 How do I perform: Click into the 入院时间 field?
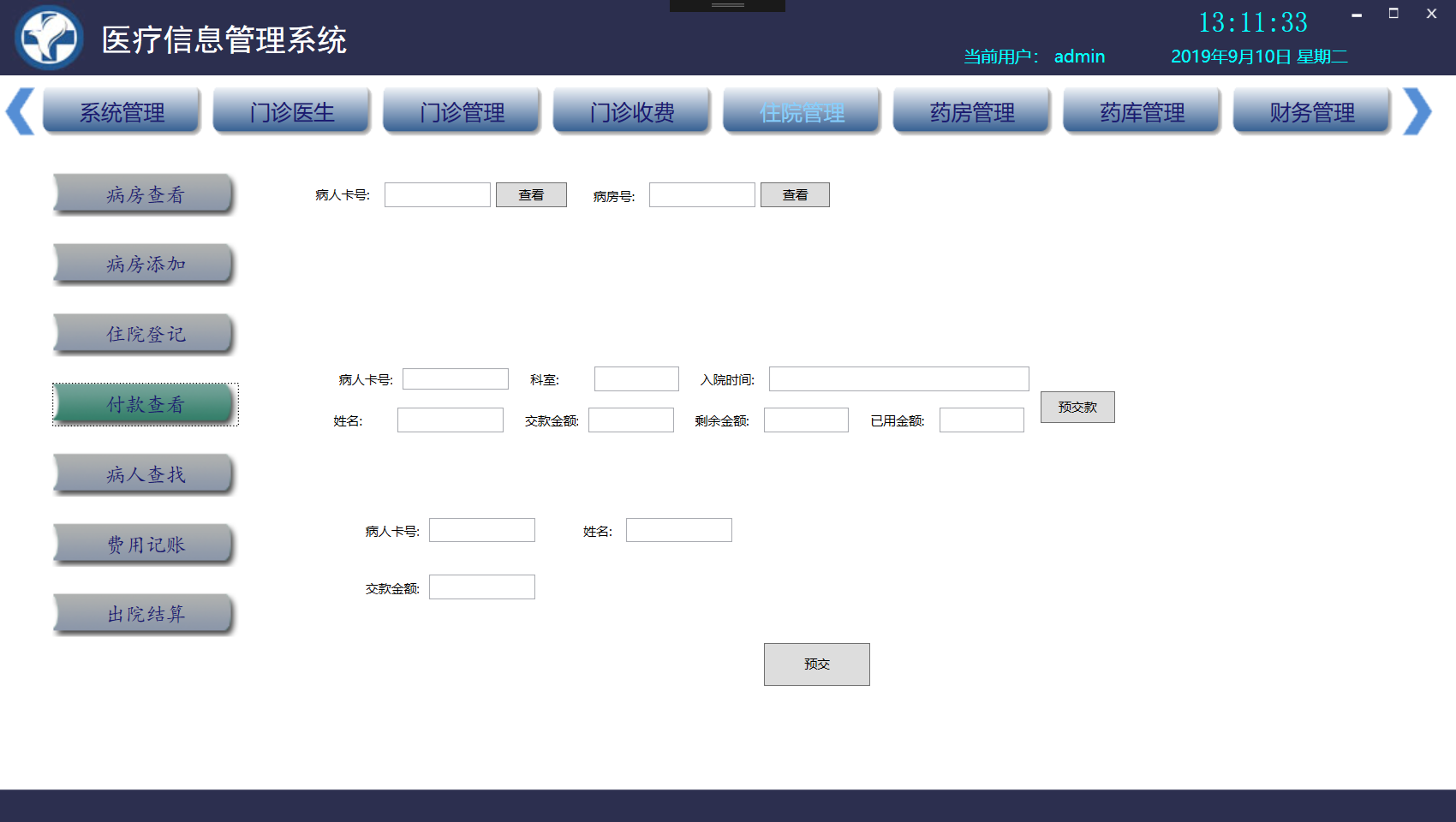pyautogui.click(x=898, y=378)
